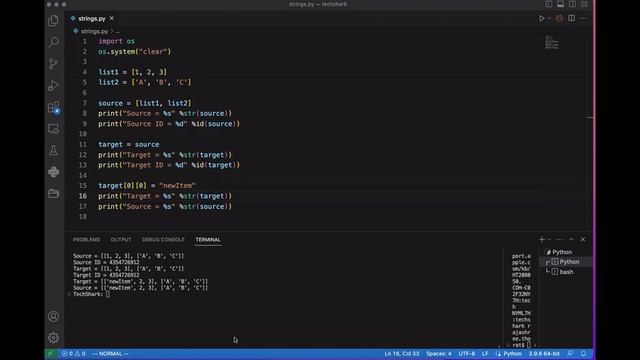Open the Python extension view
Screen dimensions: 640x360
pos(53,172)
